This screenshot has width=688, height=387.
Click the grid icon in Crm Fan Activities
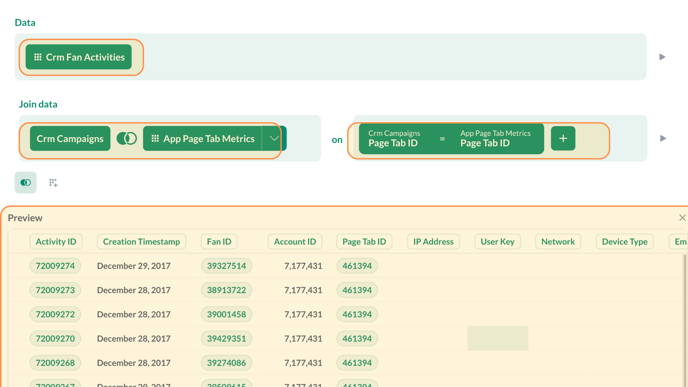click(x=38, y=57)
